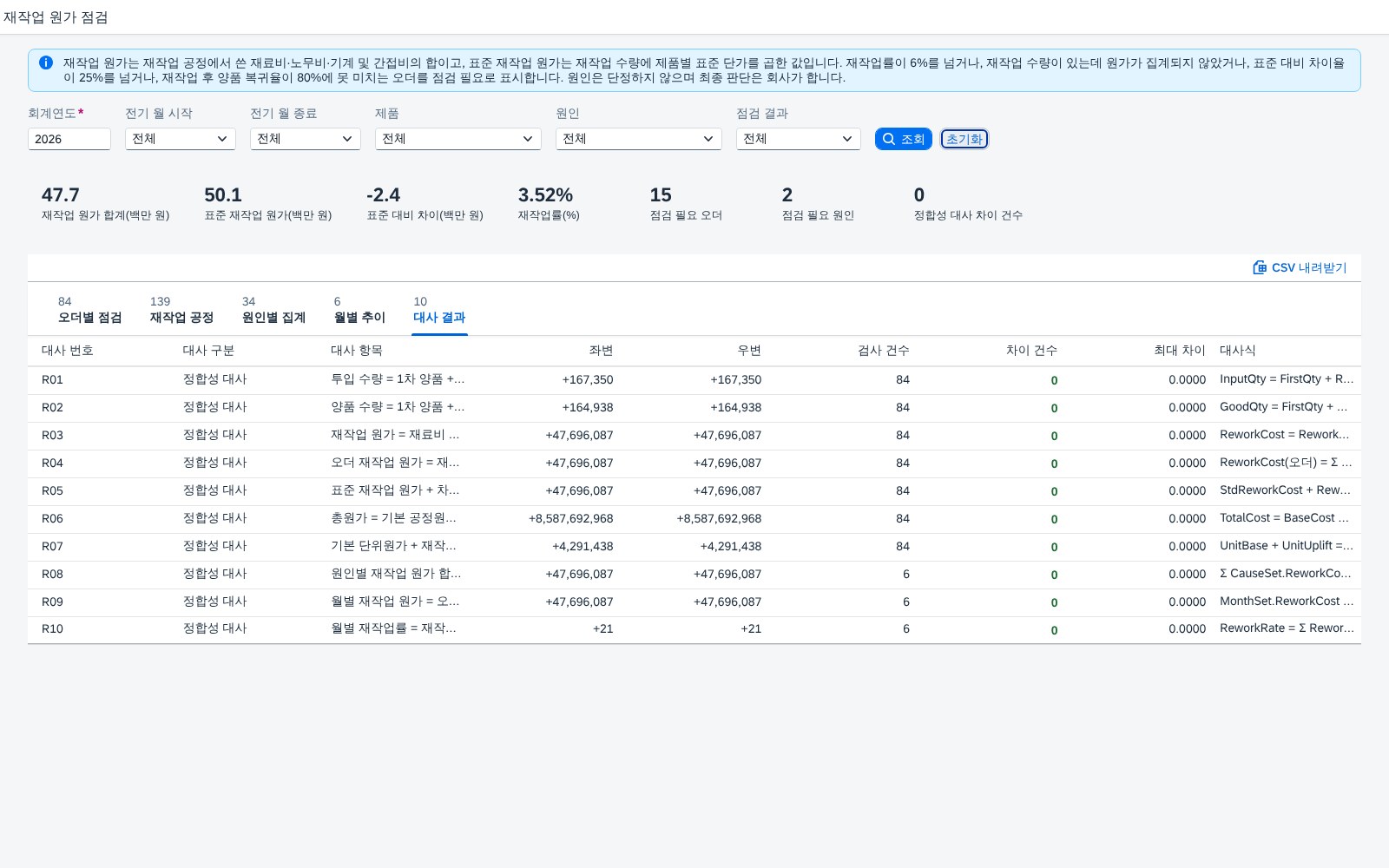Go to the 월별 추이 tab
Screen dimensions: 1389x868
click(x=359, y=310)
